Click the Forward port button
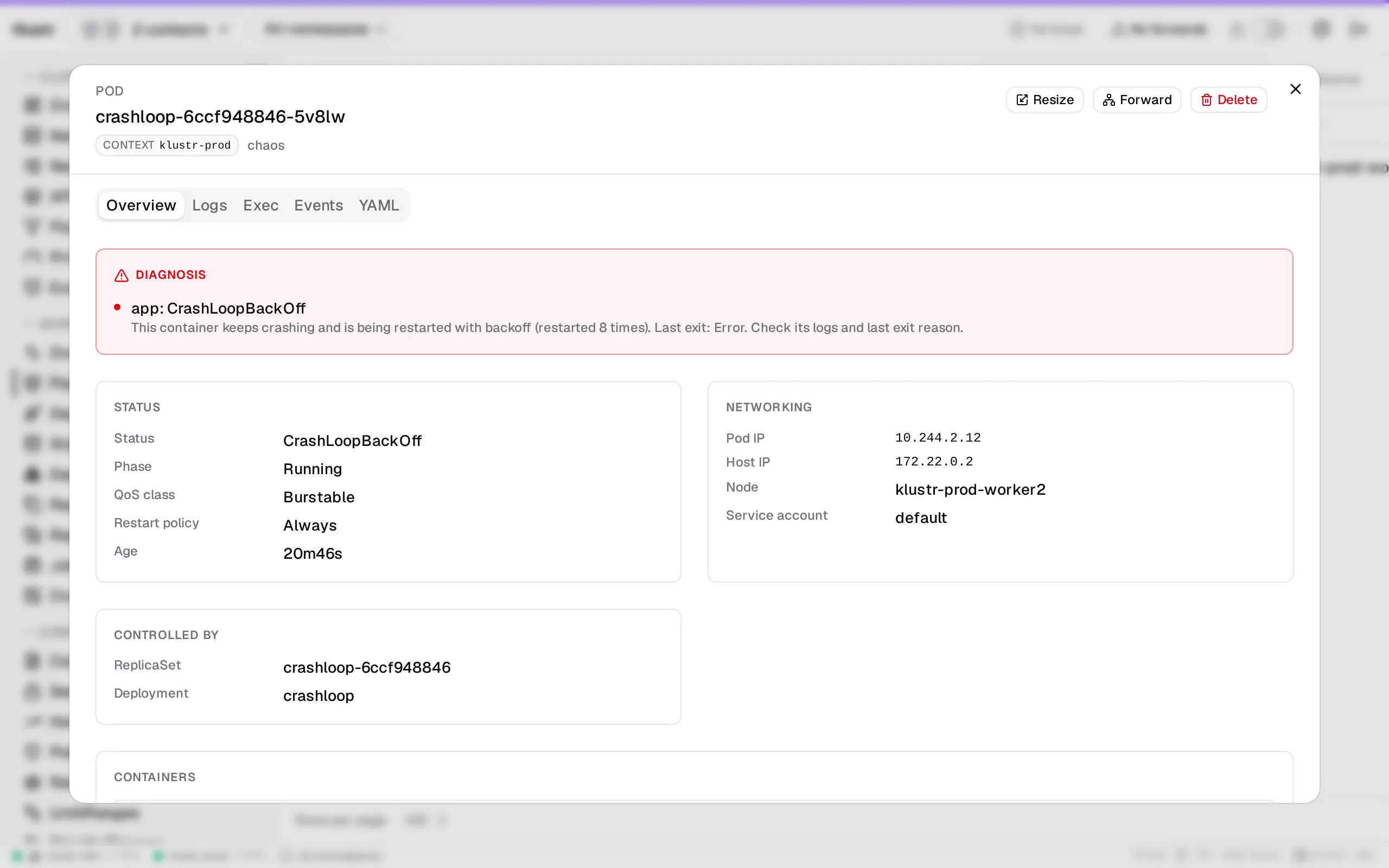Screen dimensions: 1389x868 (x=1137, y=100)
